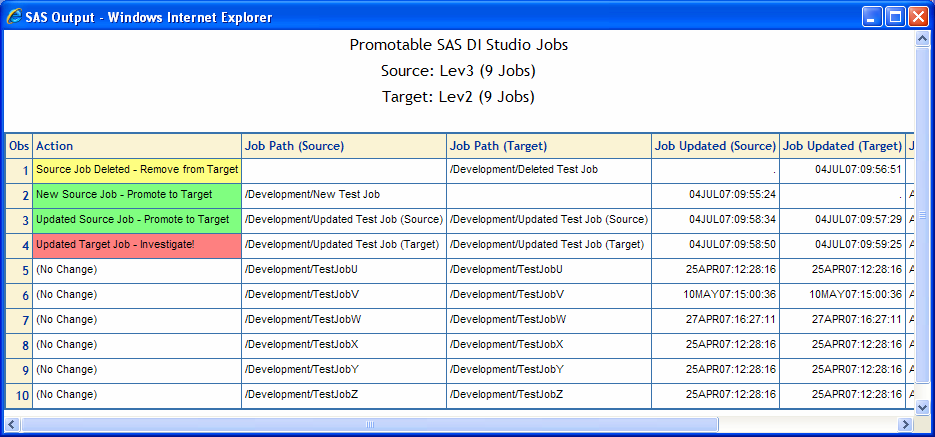Close the SAS Output window

[x=918, y=17]
